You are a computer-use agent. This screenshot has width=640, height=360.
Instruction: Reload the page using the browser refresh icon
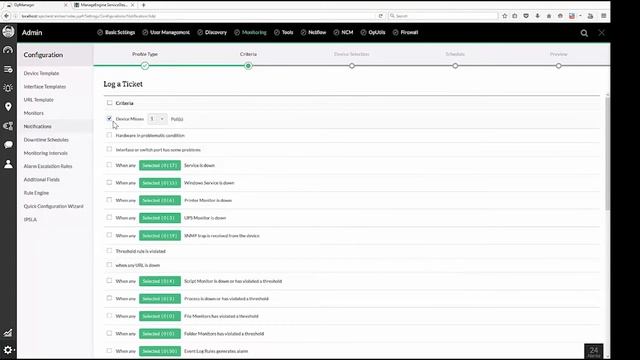(380, 16)
